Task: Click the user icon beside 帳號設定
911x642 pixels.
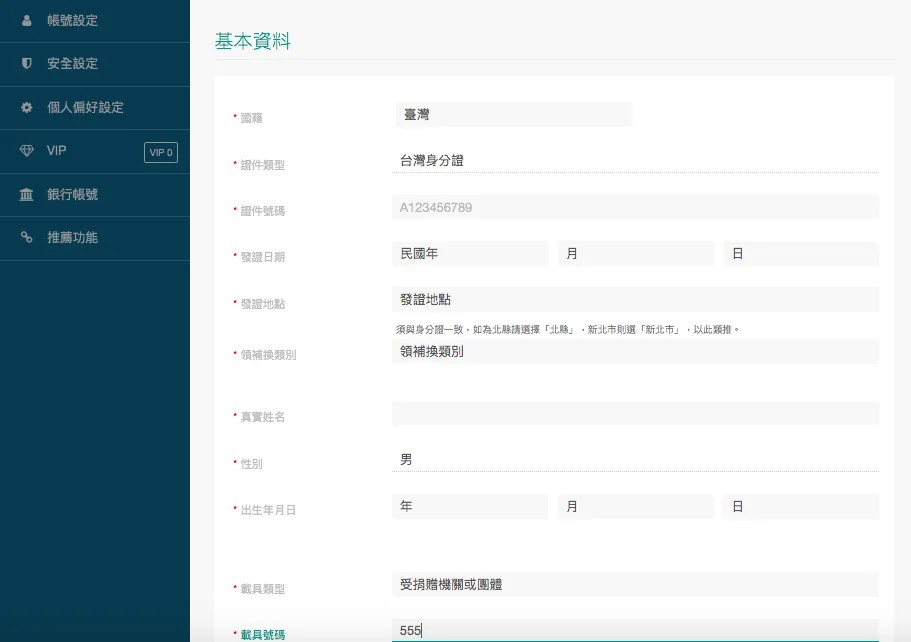Action: pos(26,20)
